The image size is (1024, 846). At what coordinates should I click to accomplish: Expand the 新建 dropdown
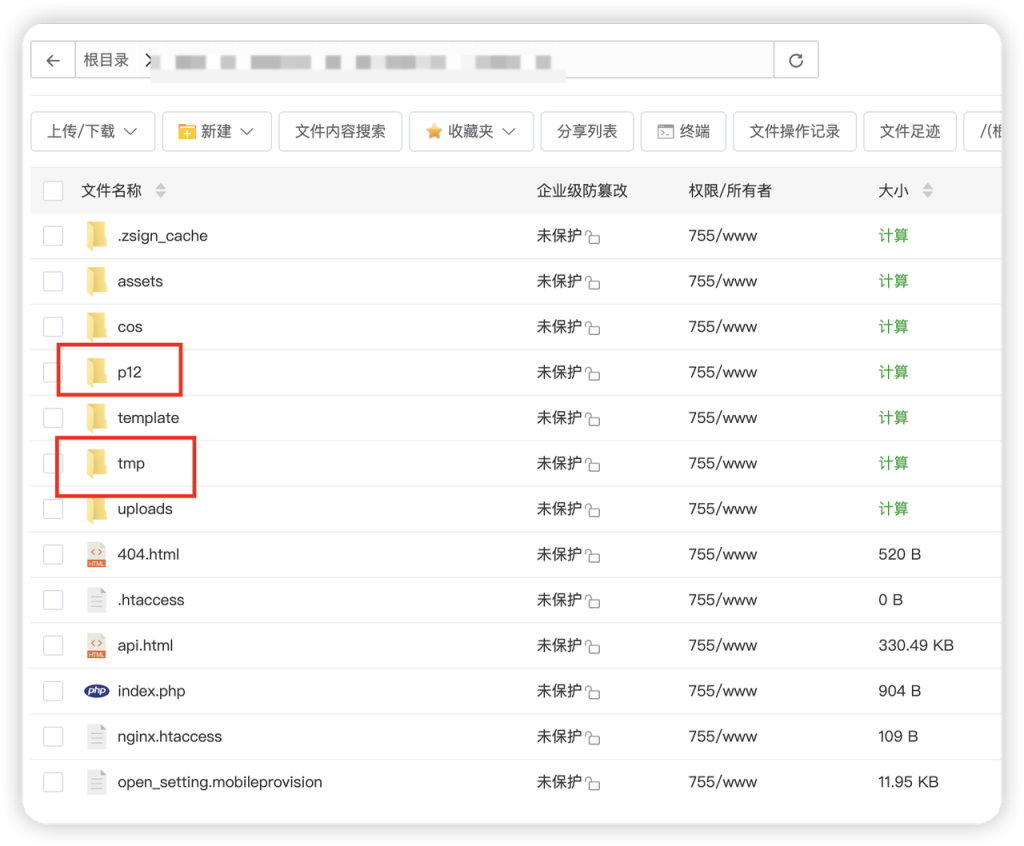pos(216,131)
